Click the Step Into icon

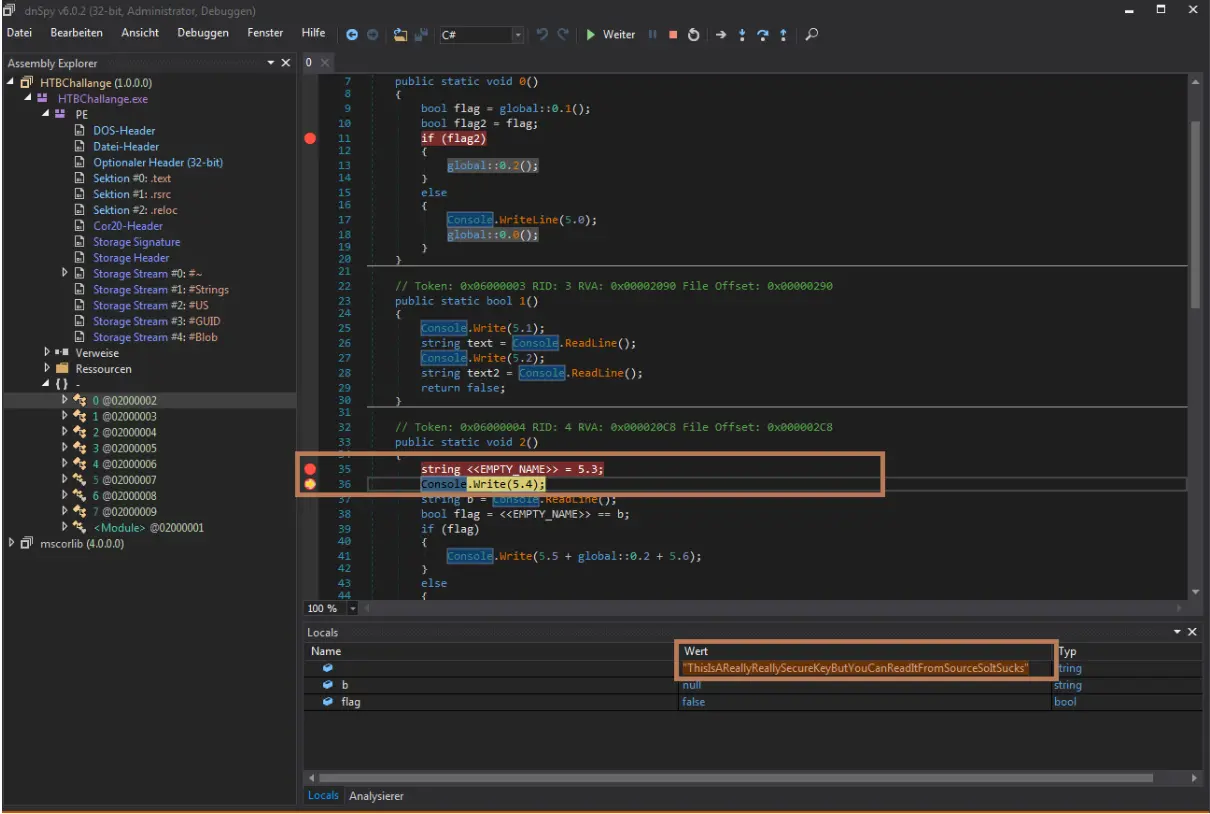(742, 35)
